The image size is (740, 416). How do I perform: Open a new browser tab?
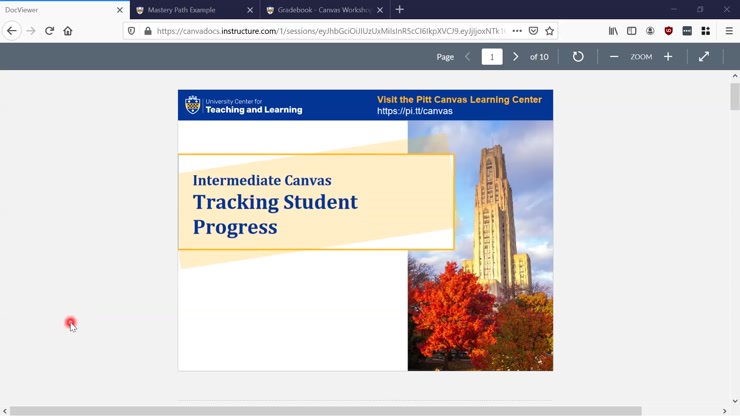[400, 9]
